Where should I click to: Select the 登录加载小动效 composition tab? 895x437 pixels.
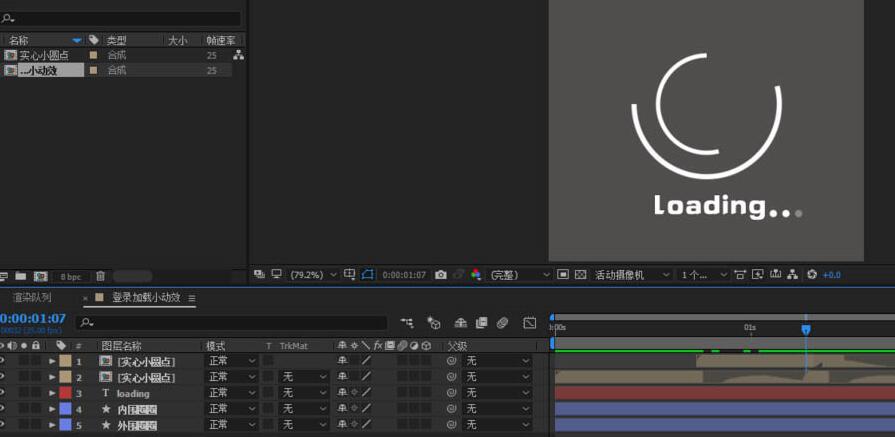coord(146,298)
